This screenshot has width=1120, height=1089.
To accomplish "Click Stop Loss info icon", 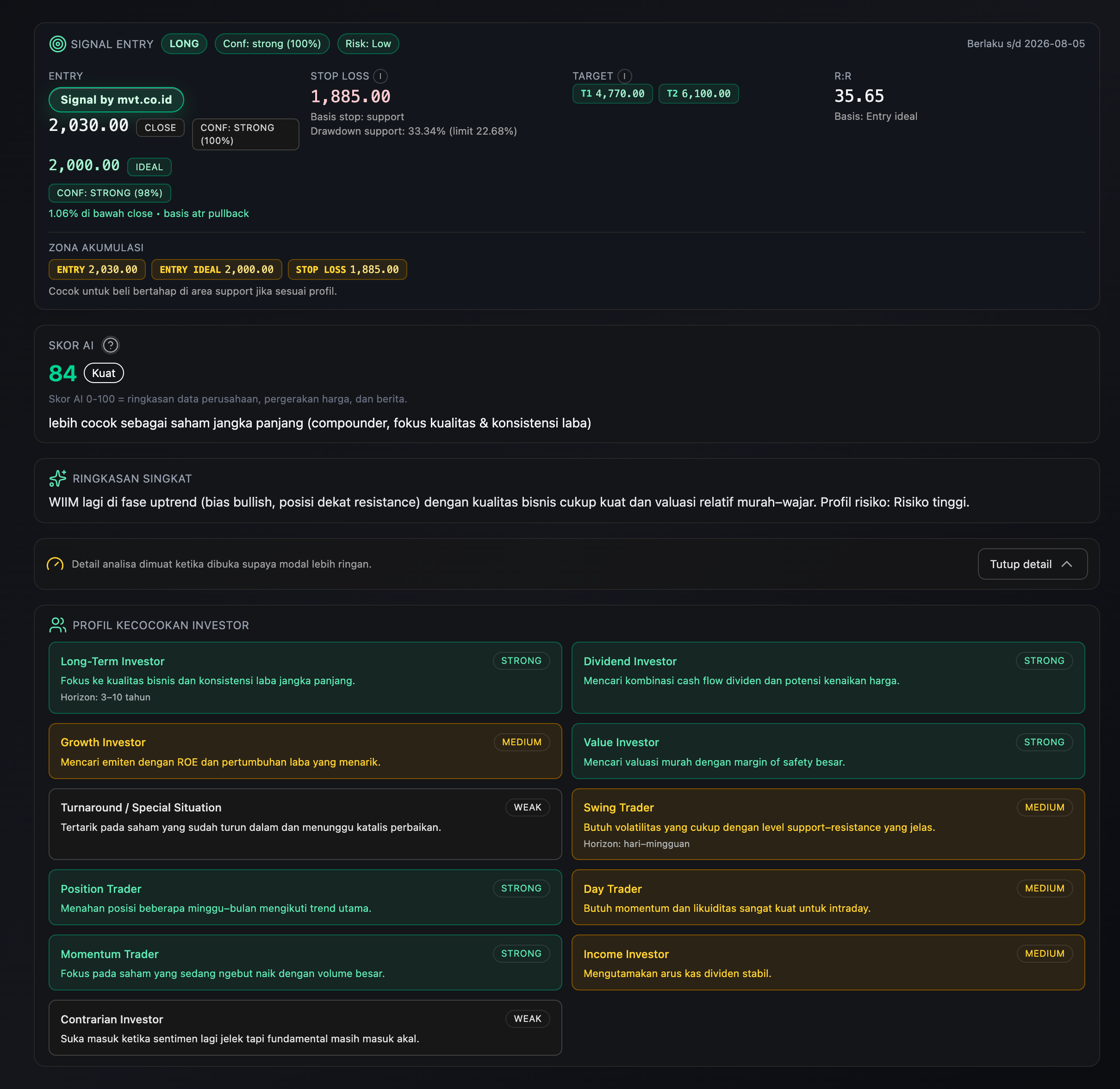I will pyautogui.click(x=380, y=76).
